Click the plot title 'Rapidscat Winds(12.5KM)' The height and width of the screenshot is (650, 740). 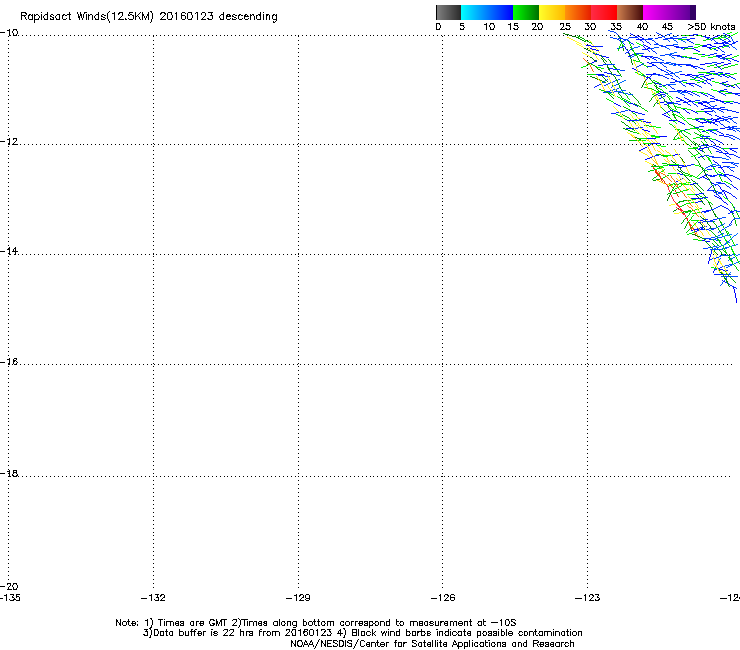87,17
